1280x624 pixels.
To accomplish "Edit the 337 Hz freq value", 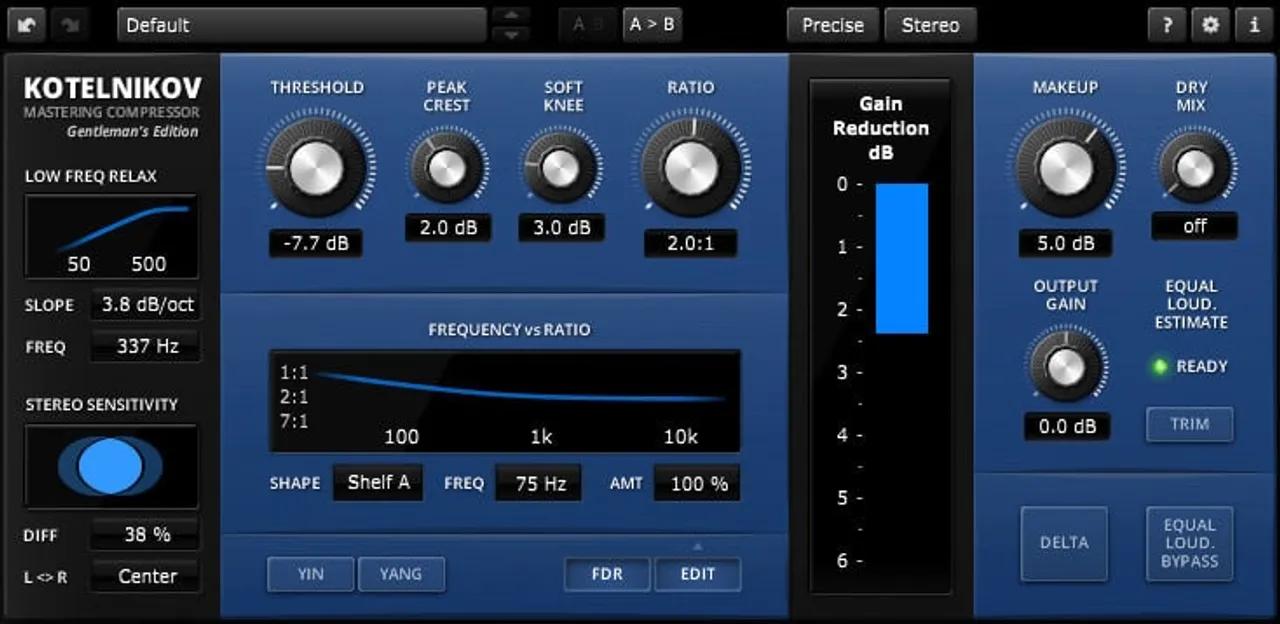I will coord(146,347).
